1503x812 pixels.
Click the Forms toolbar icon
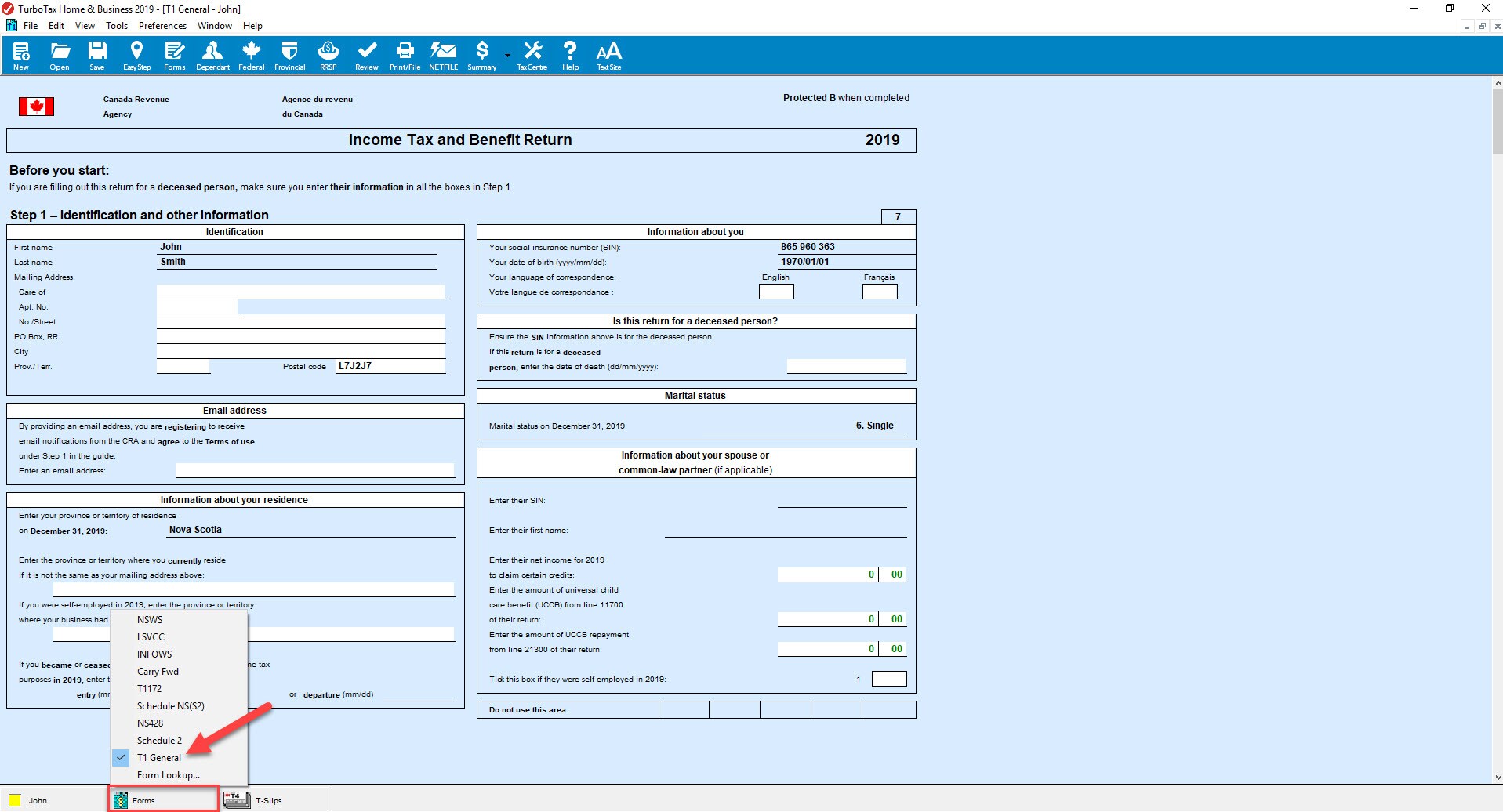(x=175, y=56)
